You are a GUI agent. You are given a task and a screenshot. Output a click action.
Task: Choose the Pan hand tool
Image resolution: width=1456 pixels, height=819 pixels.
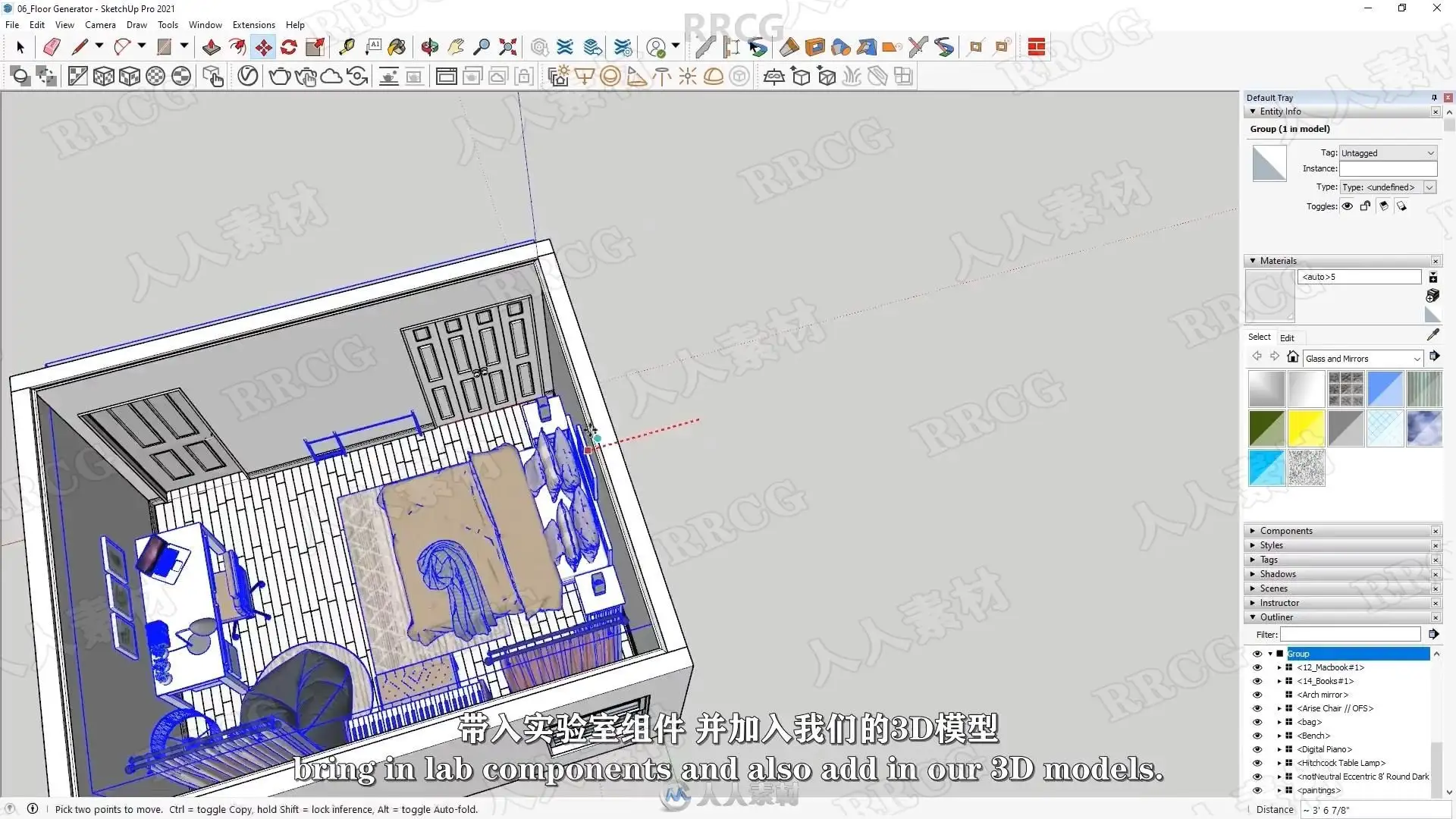pyautogui.click(x=456, y=47)
